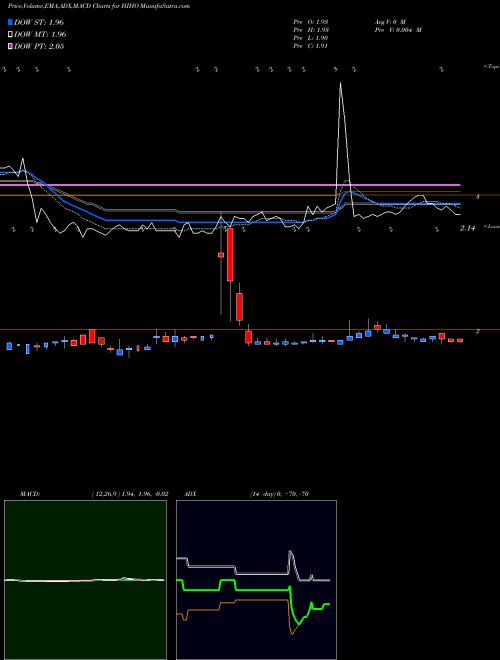Click the MACD panel heading
Viewport: 500px width, 660px height.
(30, 494)
